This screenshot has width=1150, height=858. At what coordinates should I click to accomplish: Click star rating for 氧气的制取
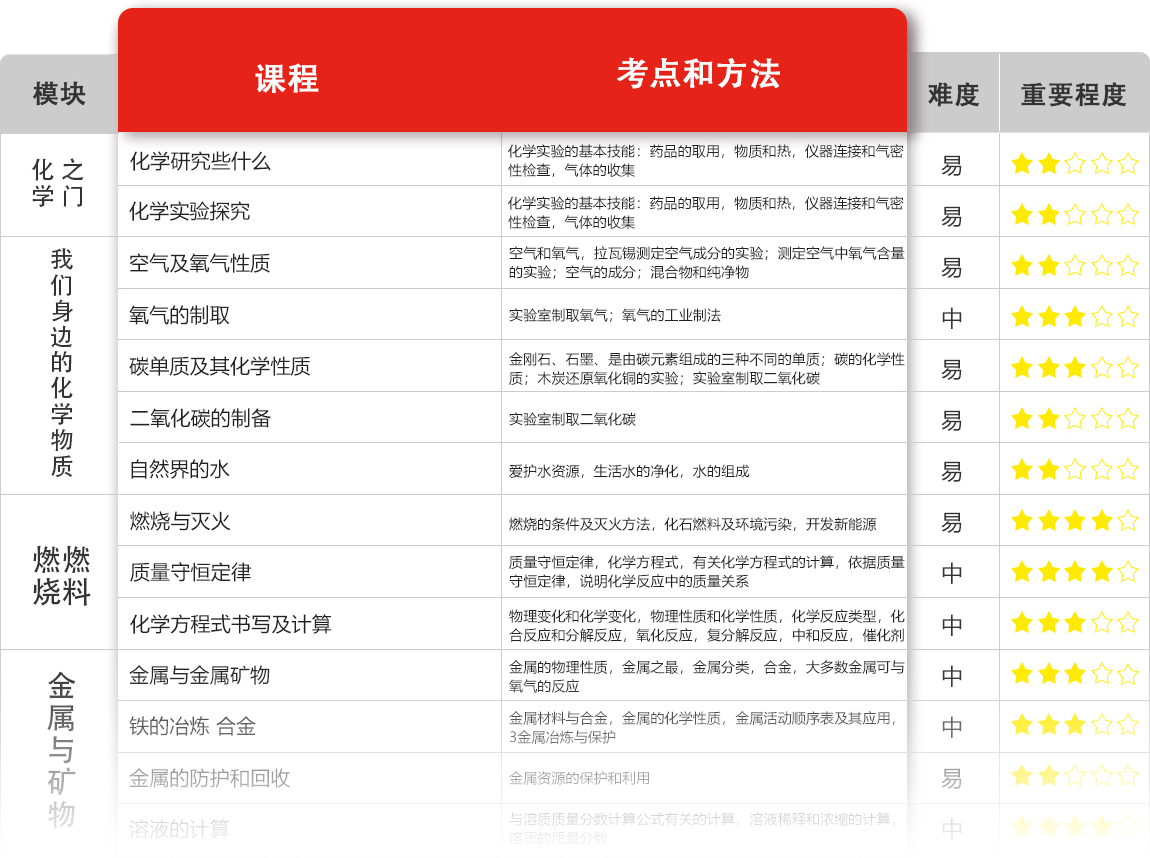[1074, 316]
